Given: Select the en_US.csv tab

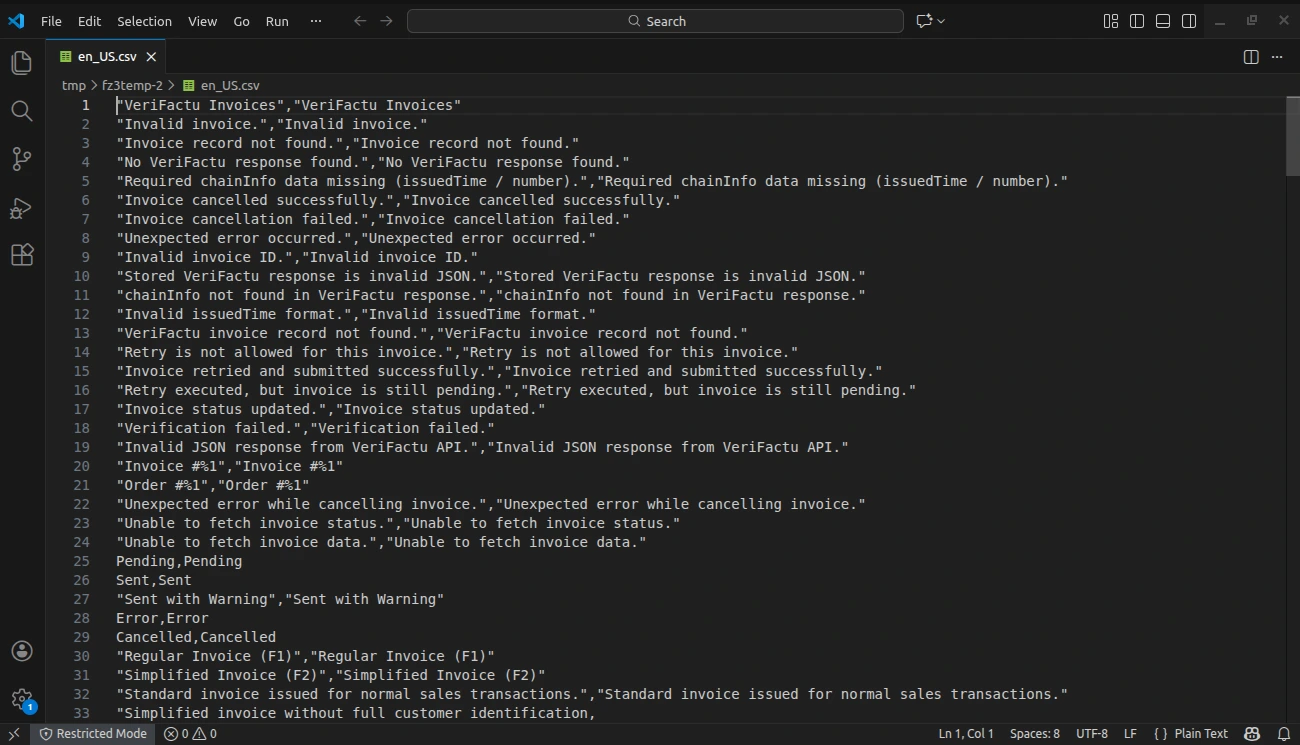Looking at the screenshot, I should (105, 56).
